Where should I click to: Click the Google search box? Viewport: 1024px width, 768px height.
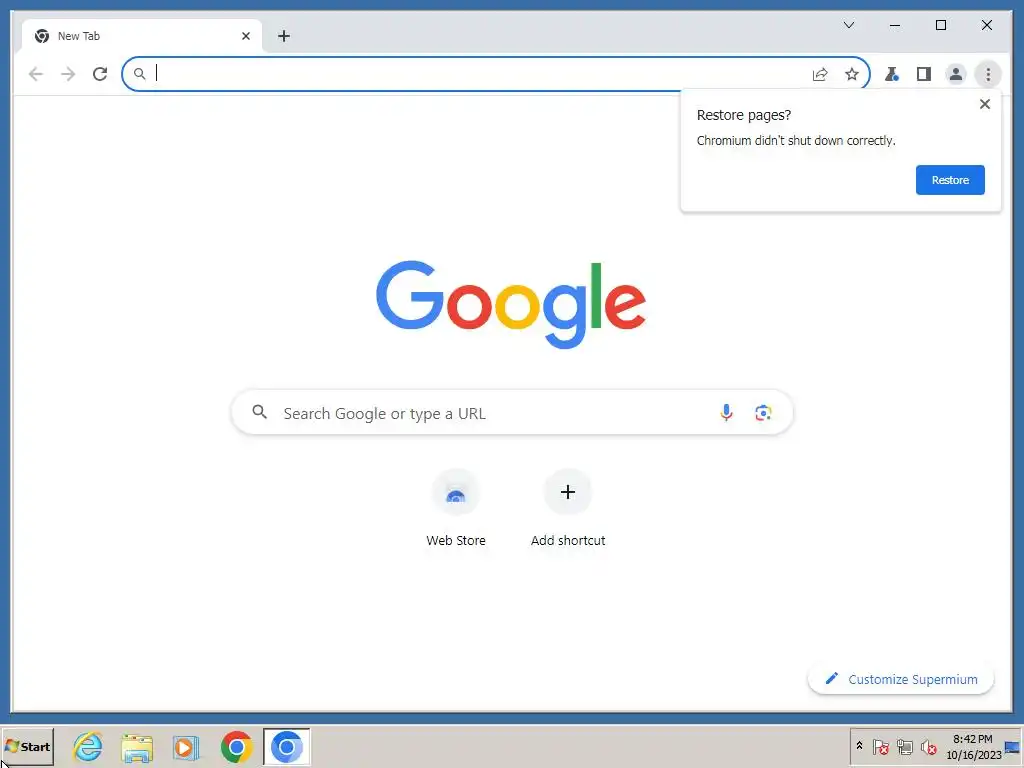click(x=512, y=413)
